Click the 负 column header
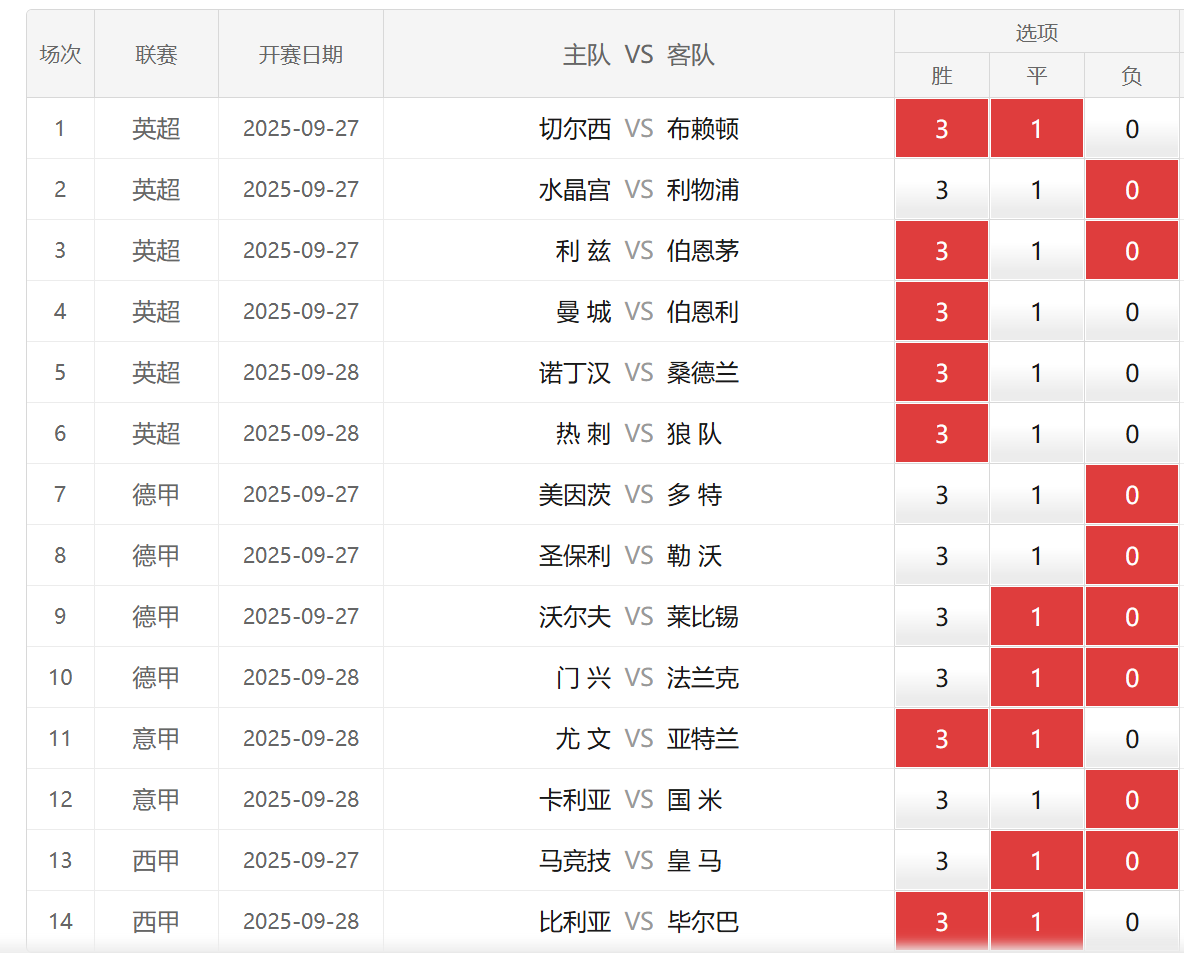This screenshot has width=1184, height=958. pos(1131,76)
